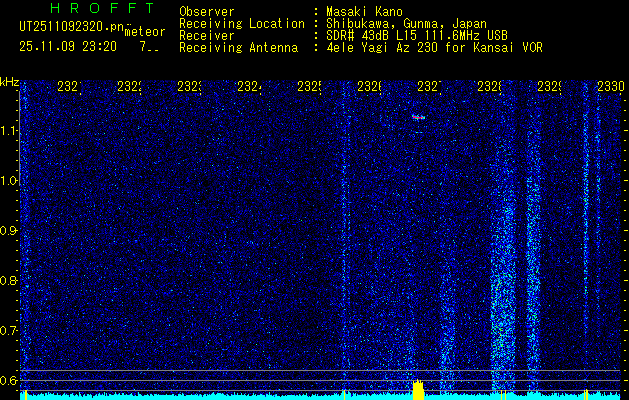Click the 'Observer' field label
The image size is (629, 400).
pos(207,11)
